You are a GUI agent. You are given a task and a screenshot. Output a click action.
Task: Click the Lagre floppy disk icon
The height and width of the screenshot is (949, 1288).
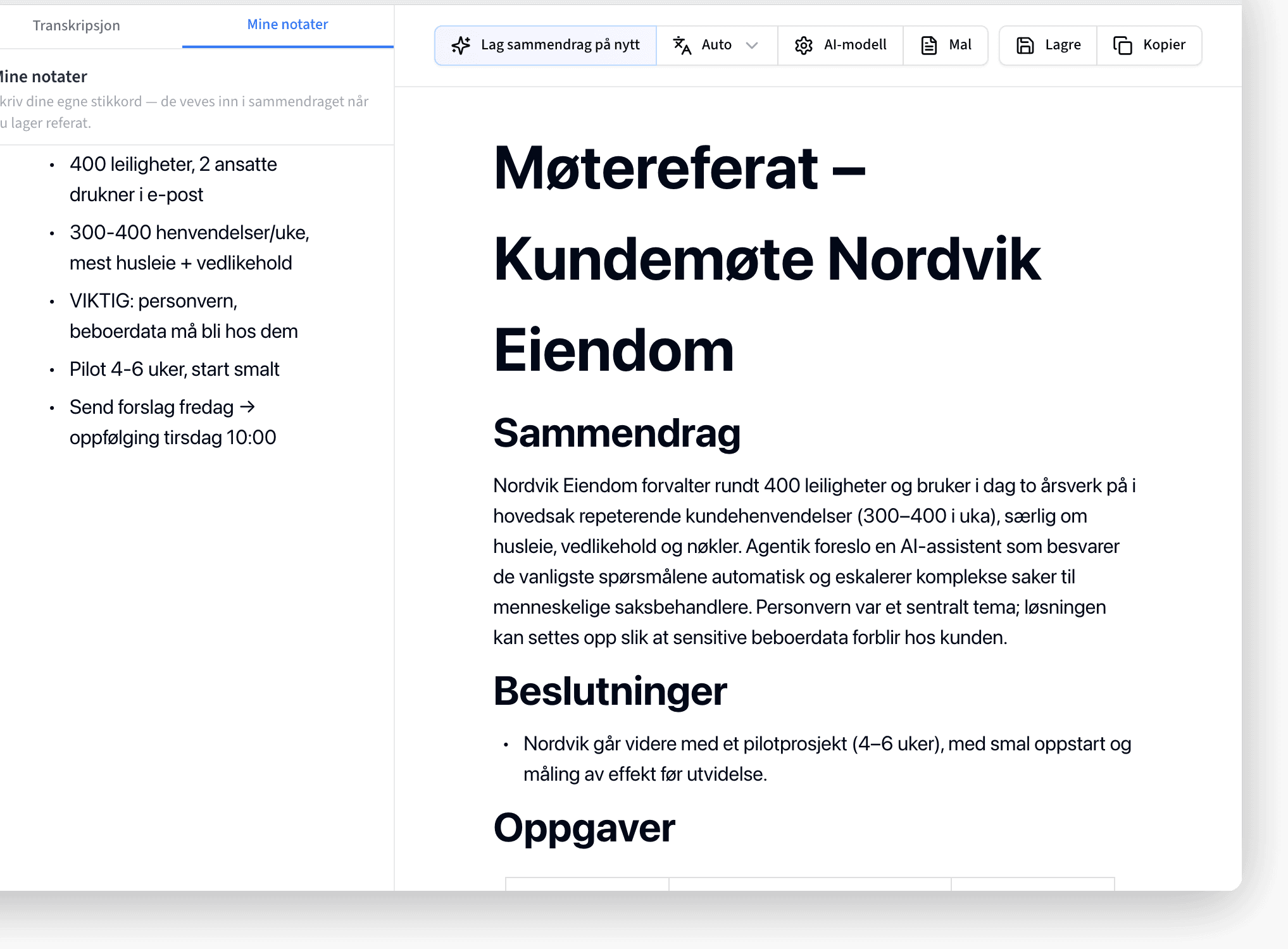tap(1025, 45)
